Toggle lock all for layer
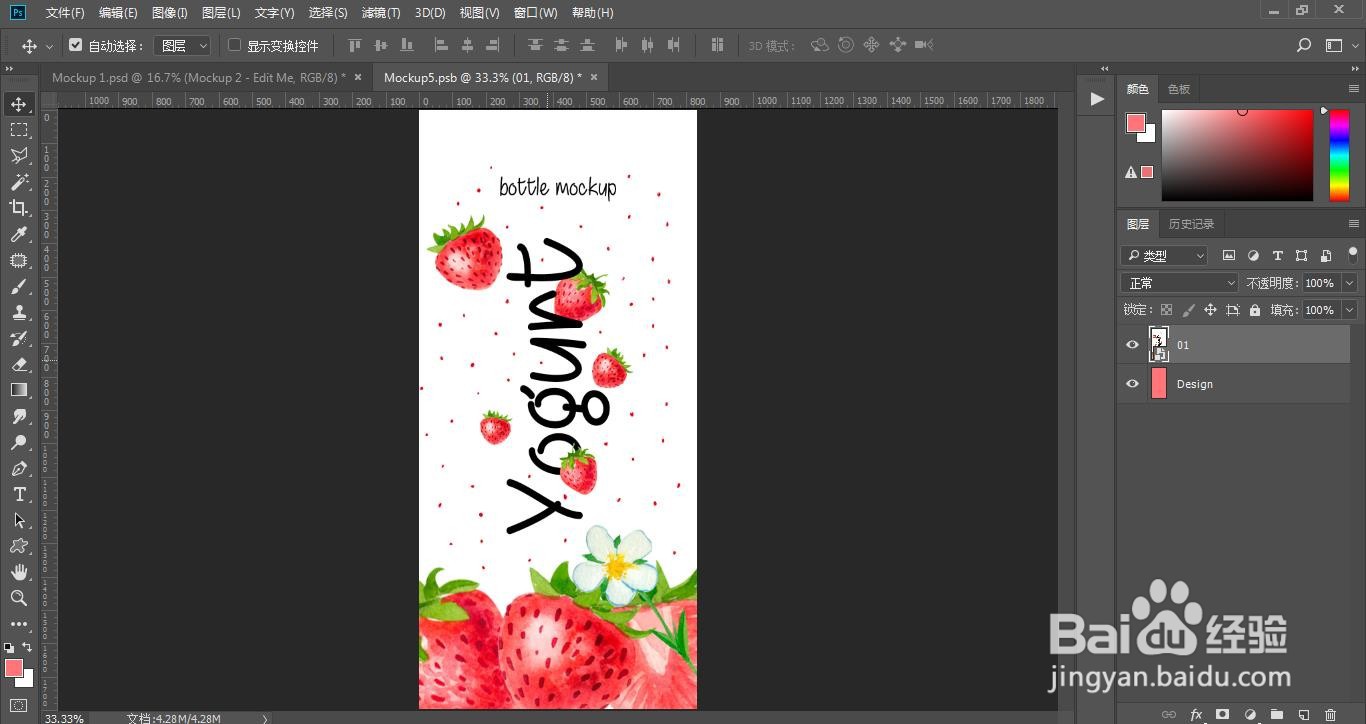 pyautogui.click(x=1255, y=310)
